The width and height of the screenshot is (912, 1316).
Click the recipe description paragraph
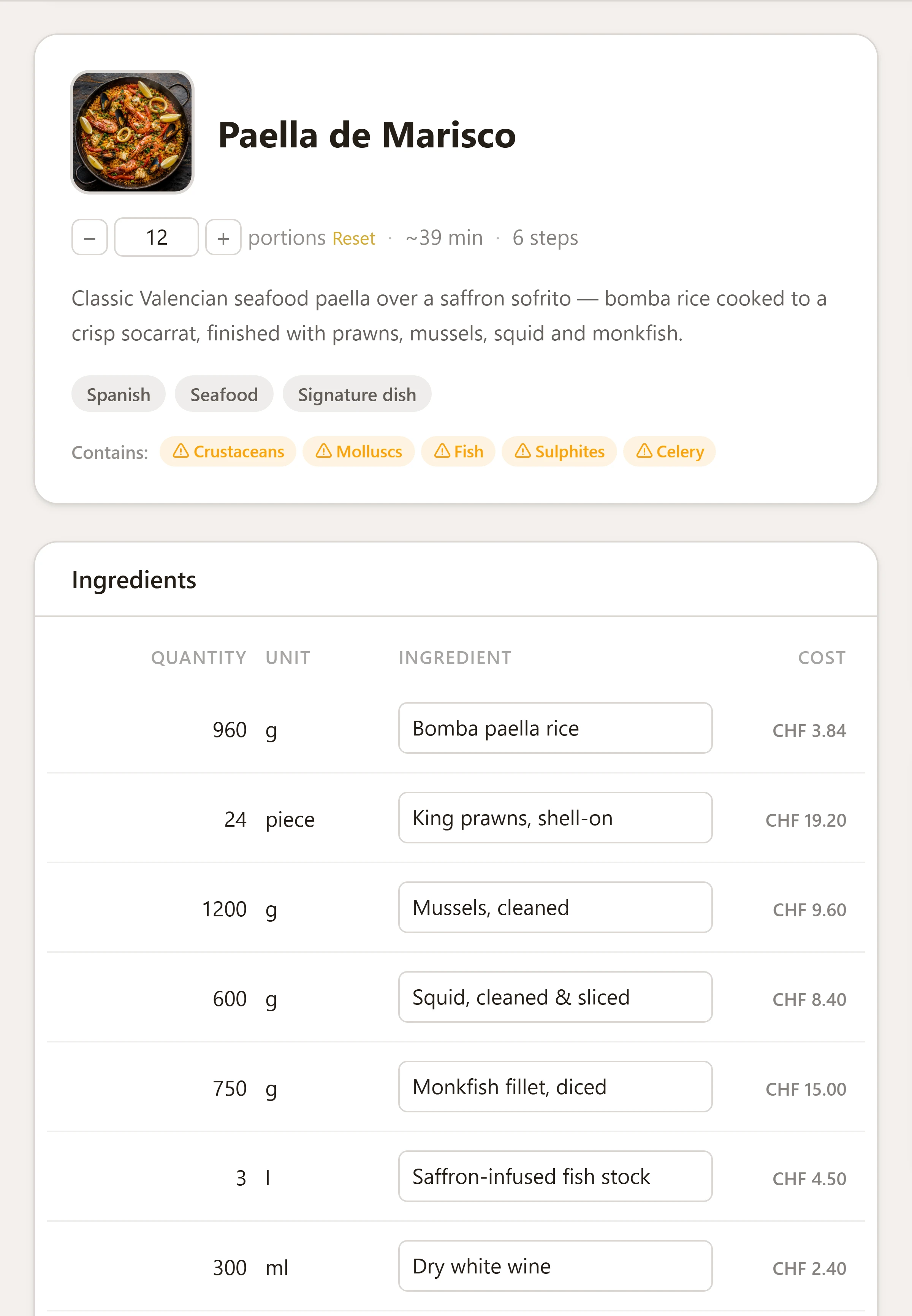tap(449, 316)
